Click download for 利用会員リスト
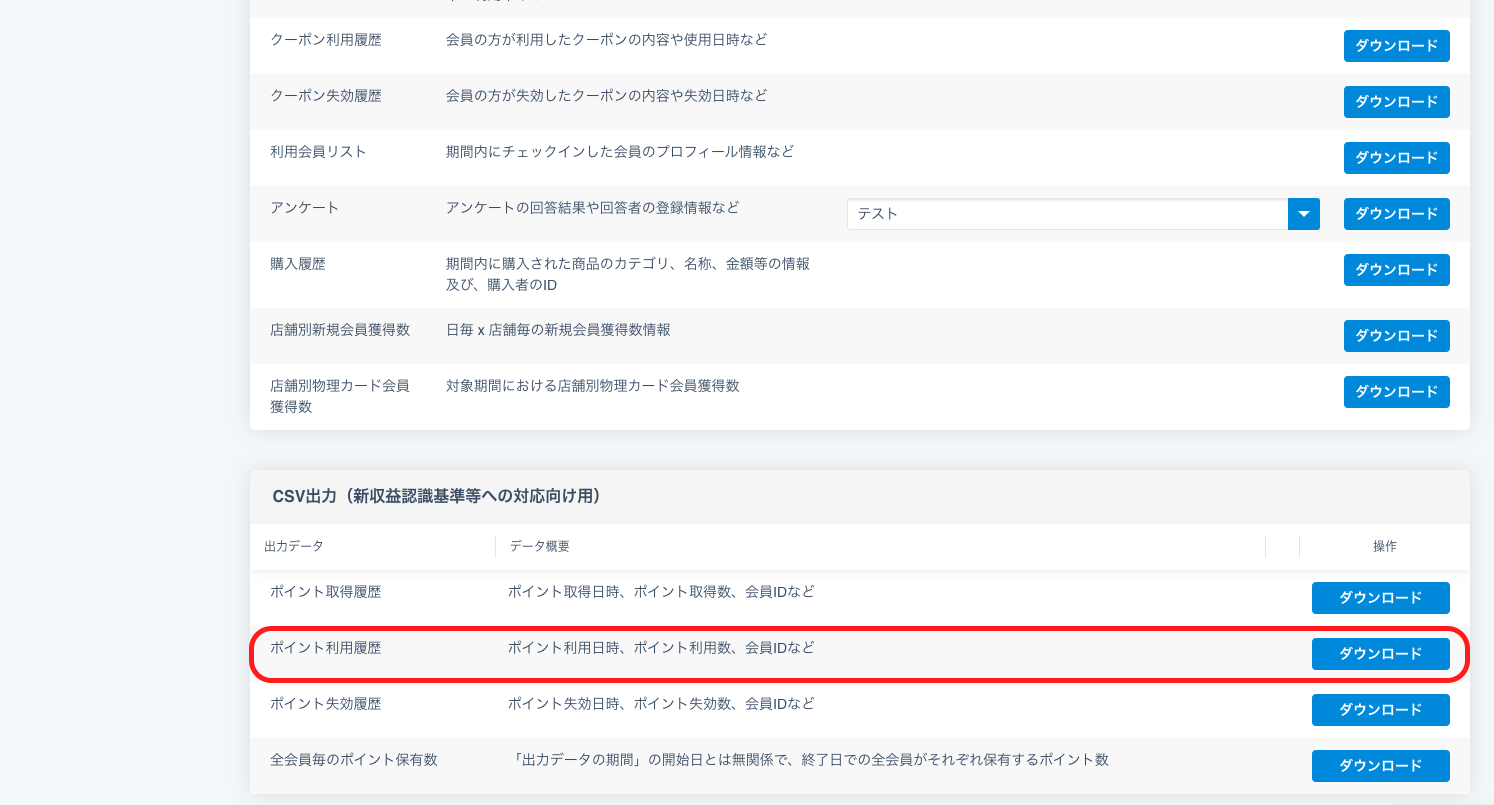This screenshot has height=805, width=1494. [x=1396, y=158]
